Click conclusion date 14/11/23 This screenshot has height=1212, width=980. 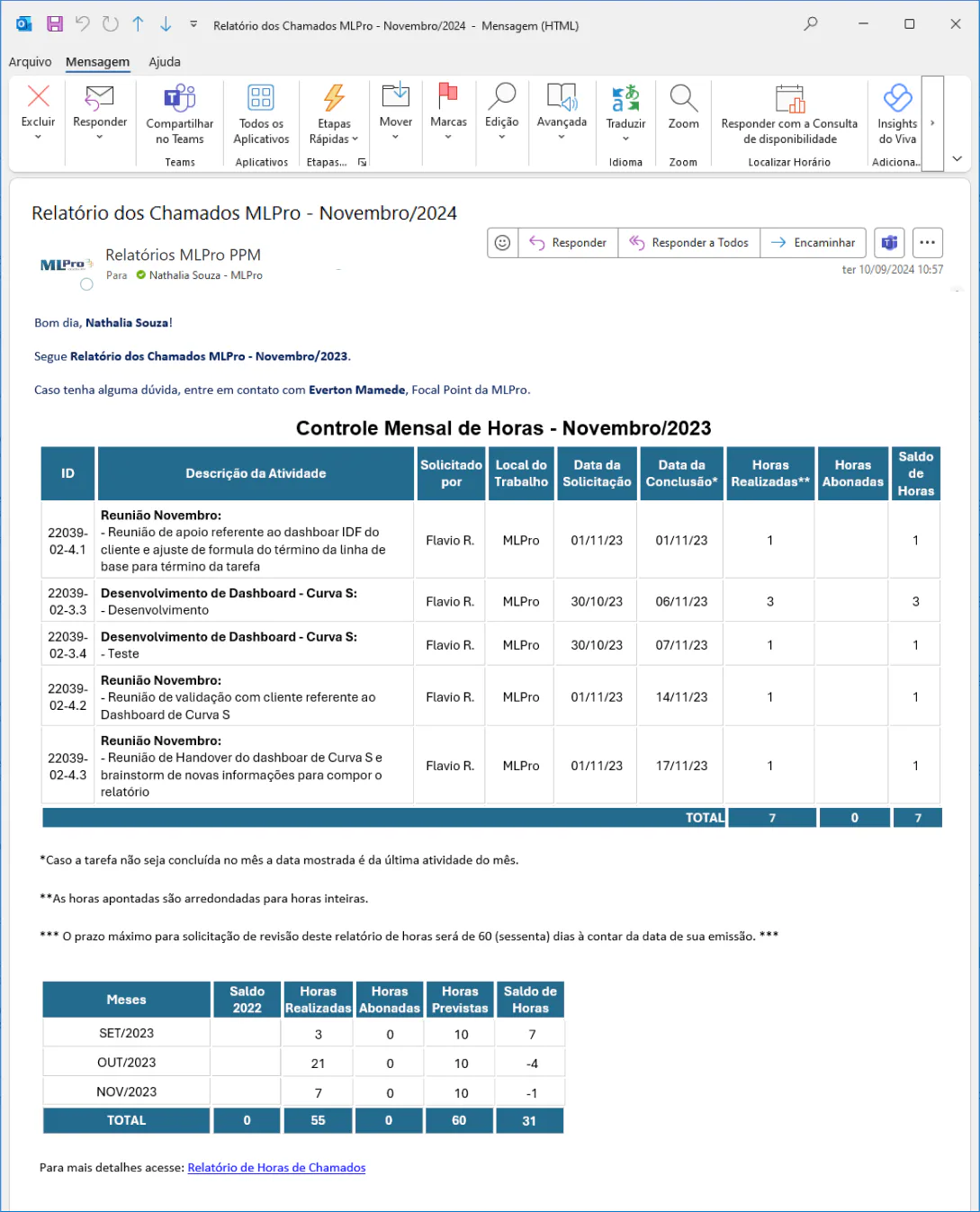[681, 697]
